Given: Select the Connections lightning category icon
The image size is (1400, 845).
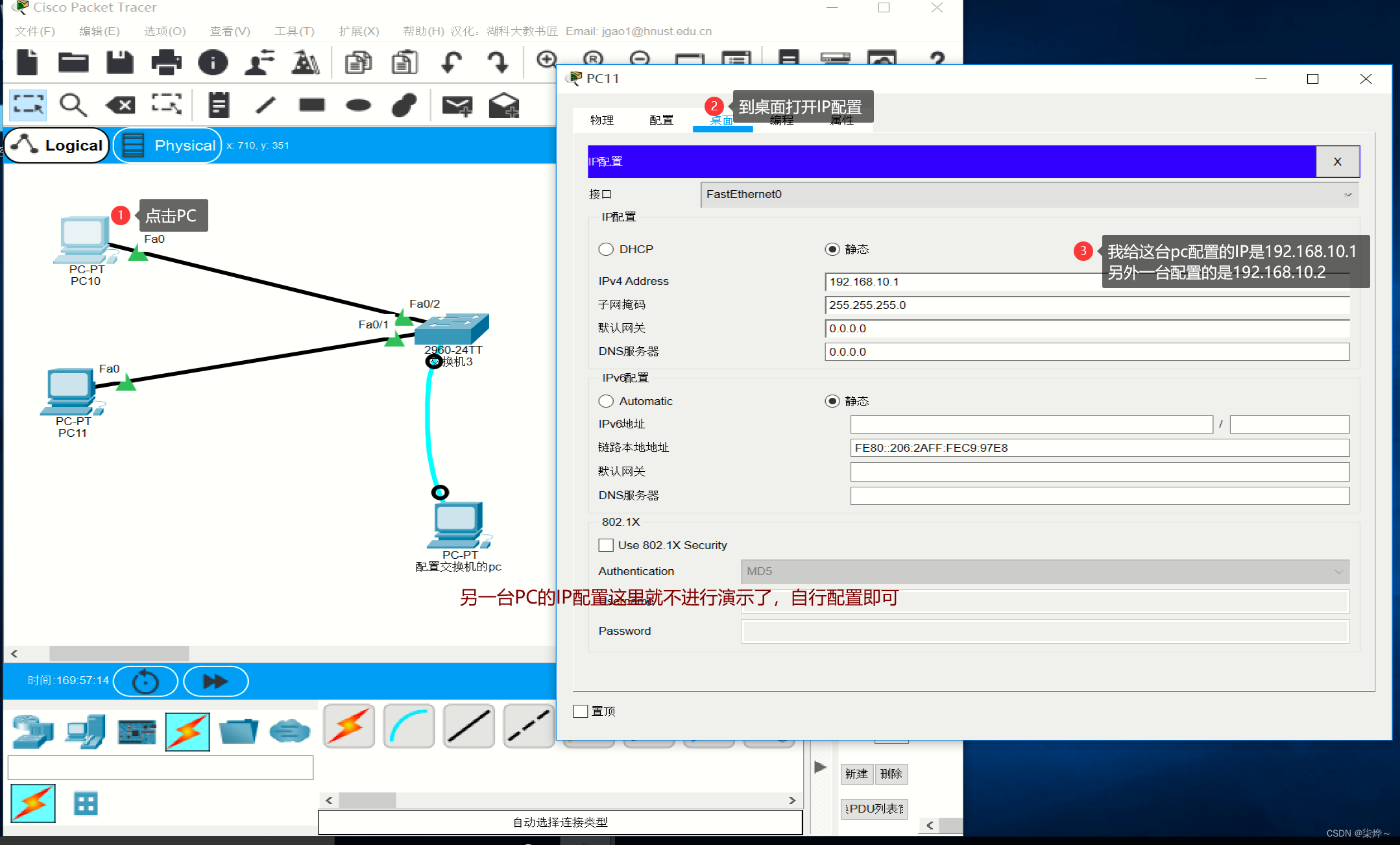Looking at the screenshot, I should pos(187,732).
